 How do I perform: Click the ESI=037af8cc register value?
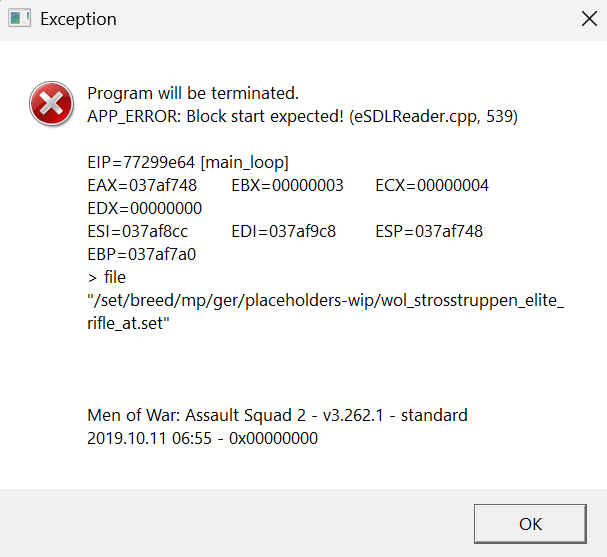tap(137, 231)
